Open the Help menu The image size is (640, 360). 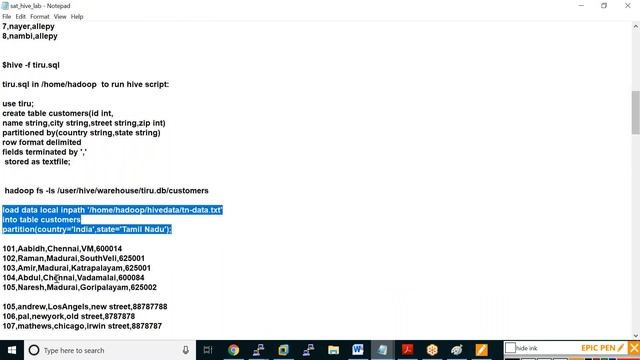77,17
